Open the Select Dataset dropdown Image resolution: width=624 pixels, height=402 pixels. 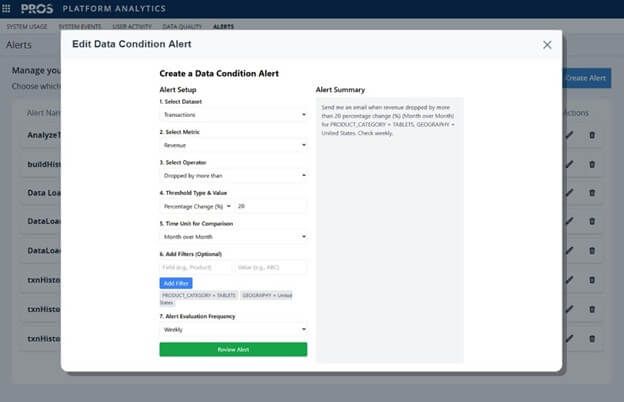click(233, 115)
